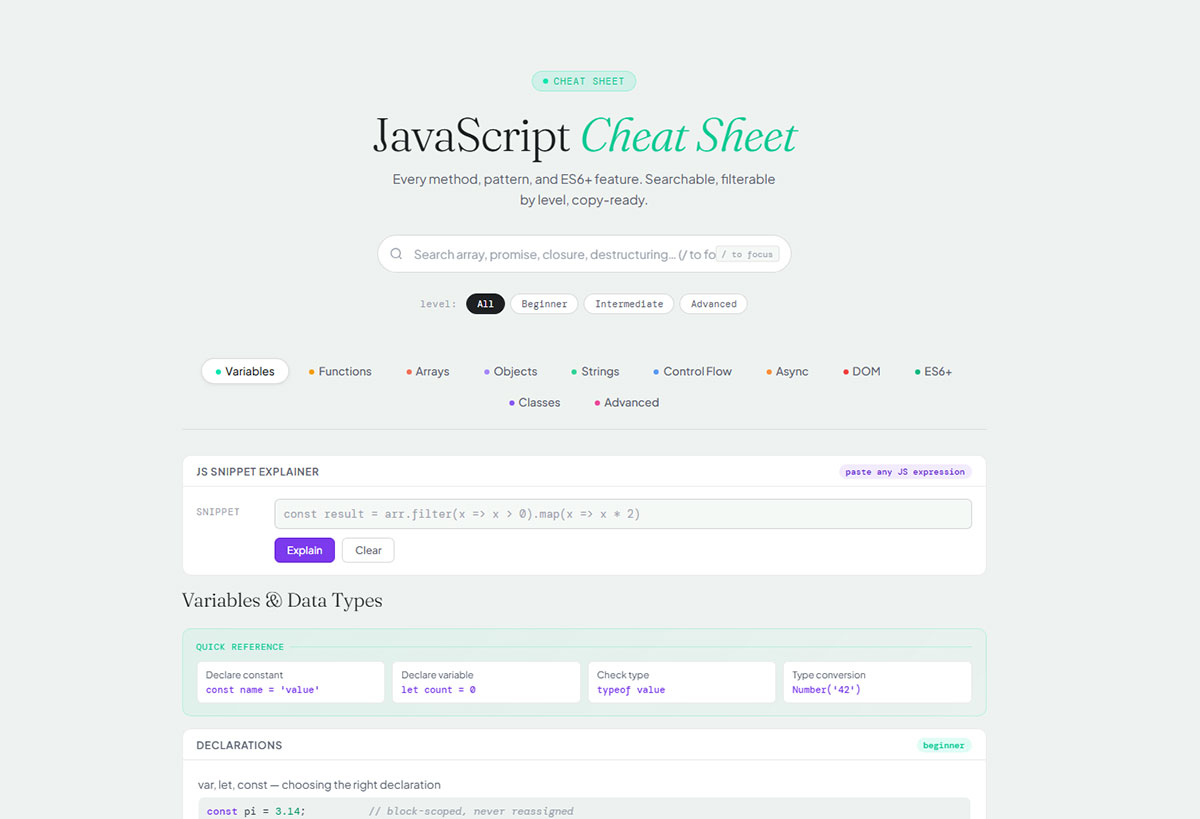Select the All level filter

pyautogui.click(x=485, y=304)
